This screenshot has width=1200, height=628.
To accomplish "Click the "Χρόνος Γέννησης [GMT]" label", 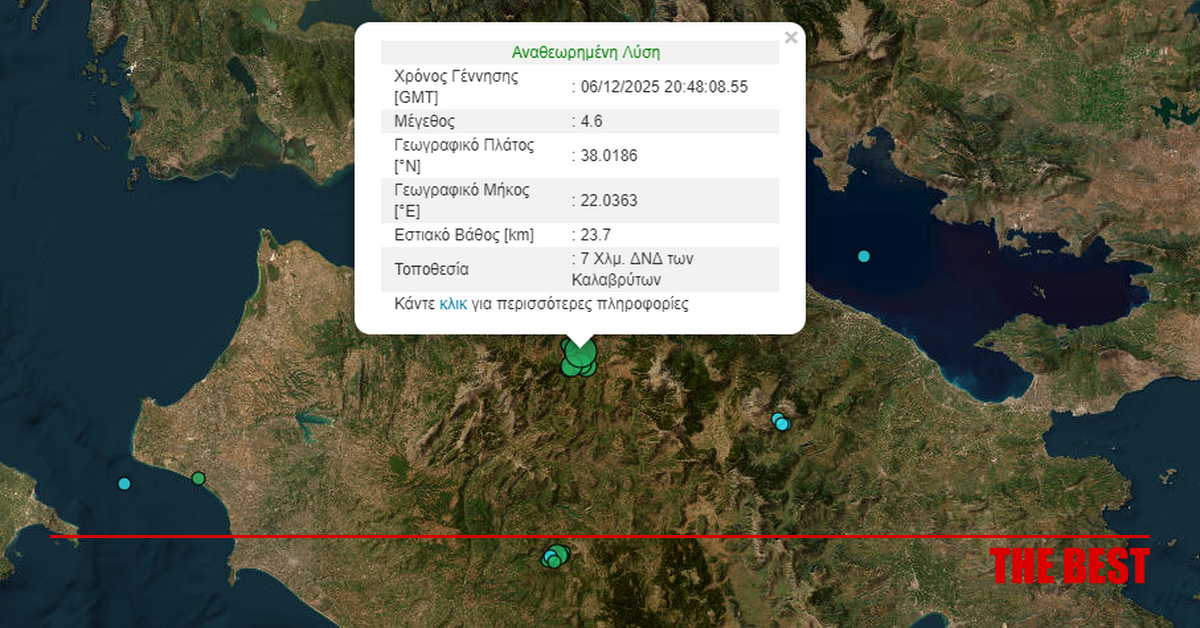I will [x=458, y=87].
